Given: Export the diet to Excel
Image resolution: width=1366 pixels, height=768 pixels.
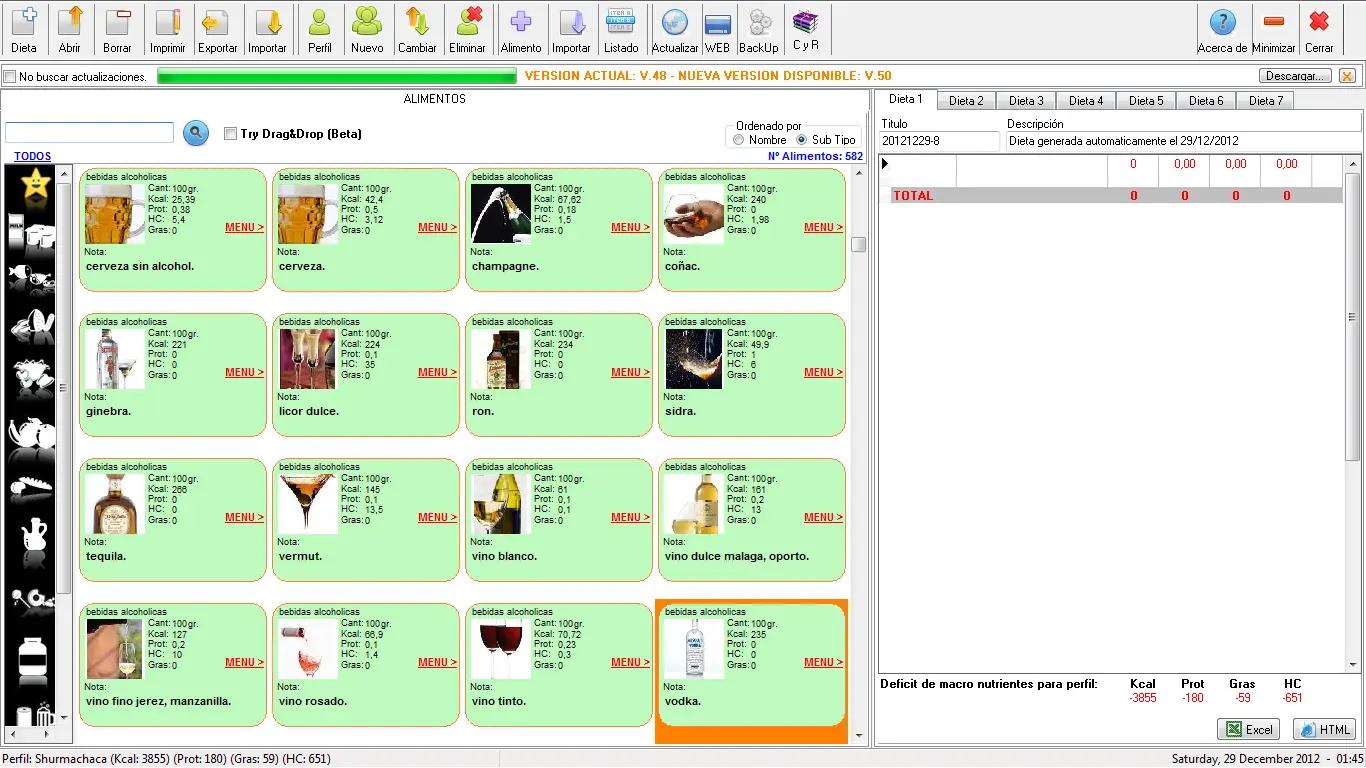Looking at the screenshot, I should coord(1249,730).
